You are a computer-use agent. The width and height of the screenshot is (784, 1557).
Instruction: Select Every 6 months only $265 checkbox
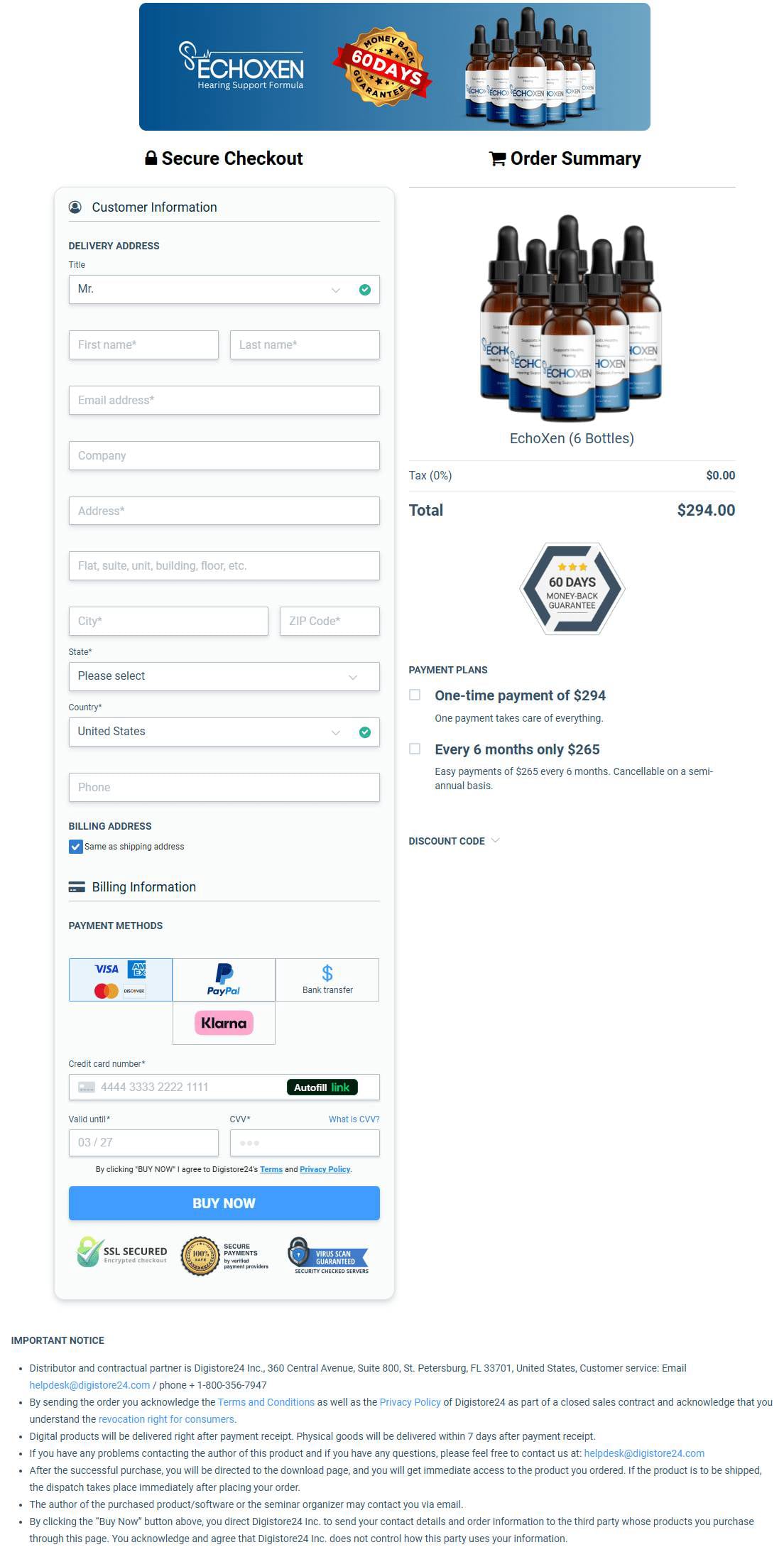415,749
